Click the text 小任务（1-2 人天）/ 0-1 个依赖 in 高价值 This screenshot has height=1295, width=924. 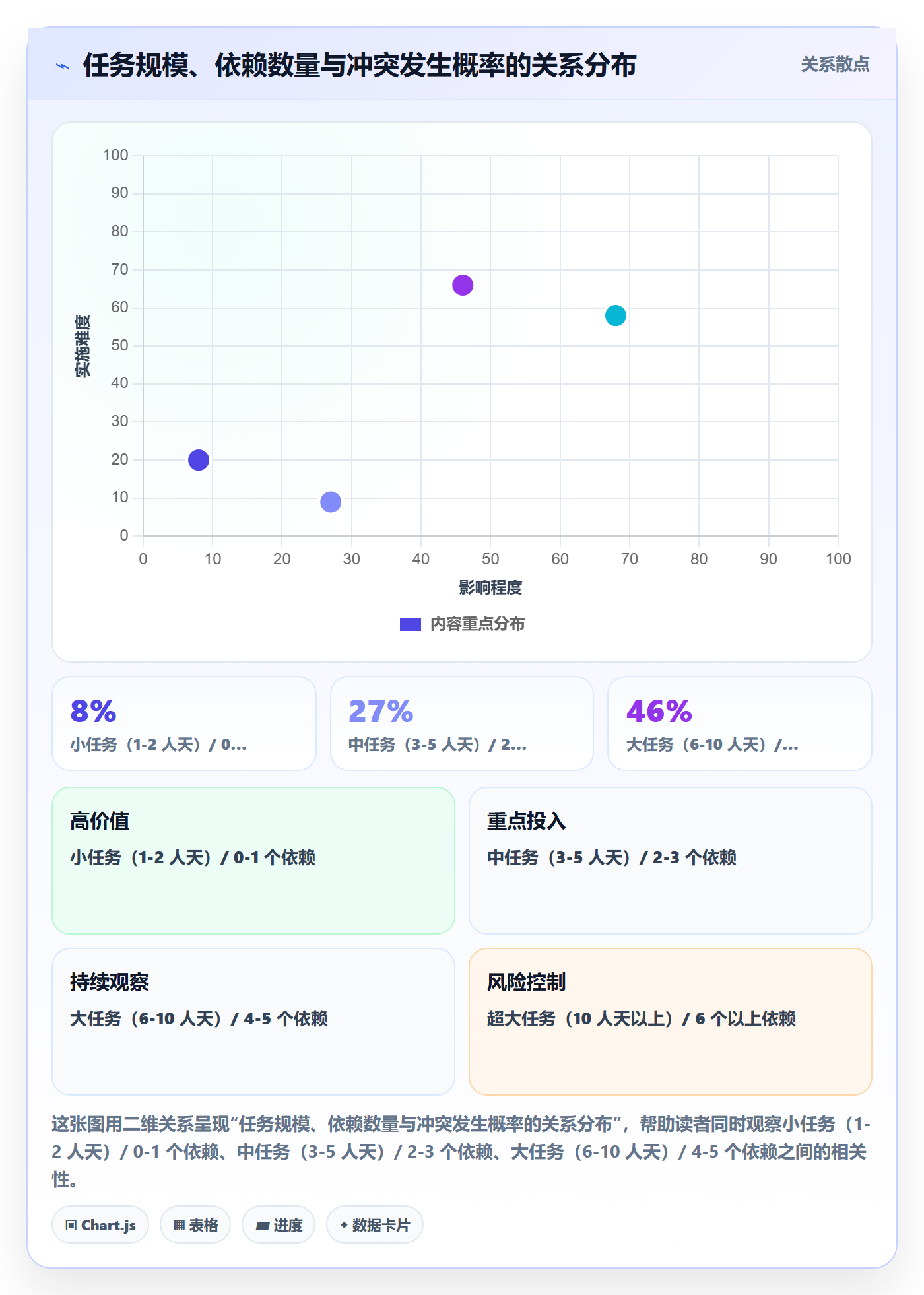pyautogui.click(x=193, y=857)
